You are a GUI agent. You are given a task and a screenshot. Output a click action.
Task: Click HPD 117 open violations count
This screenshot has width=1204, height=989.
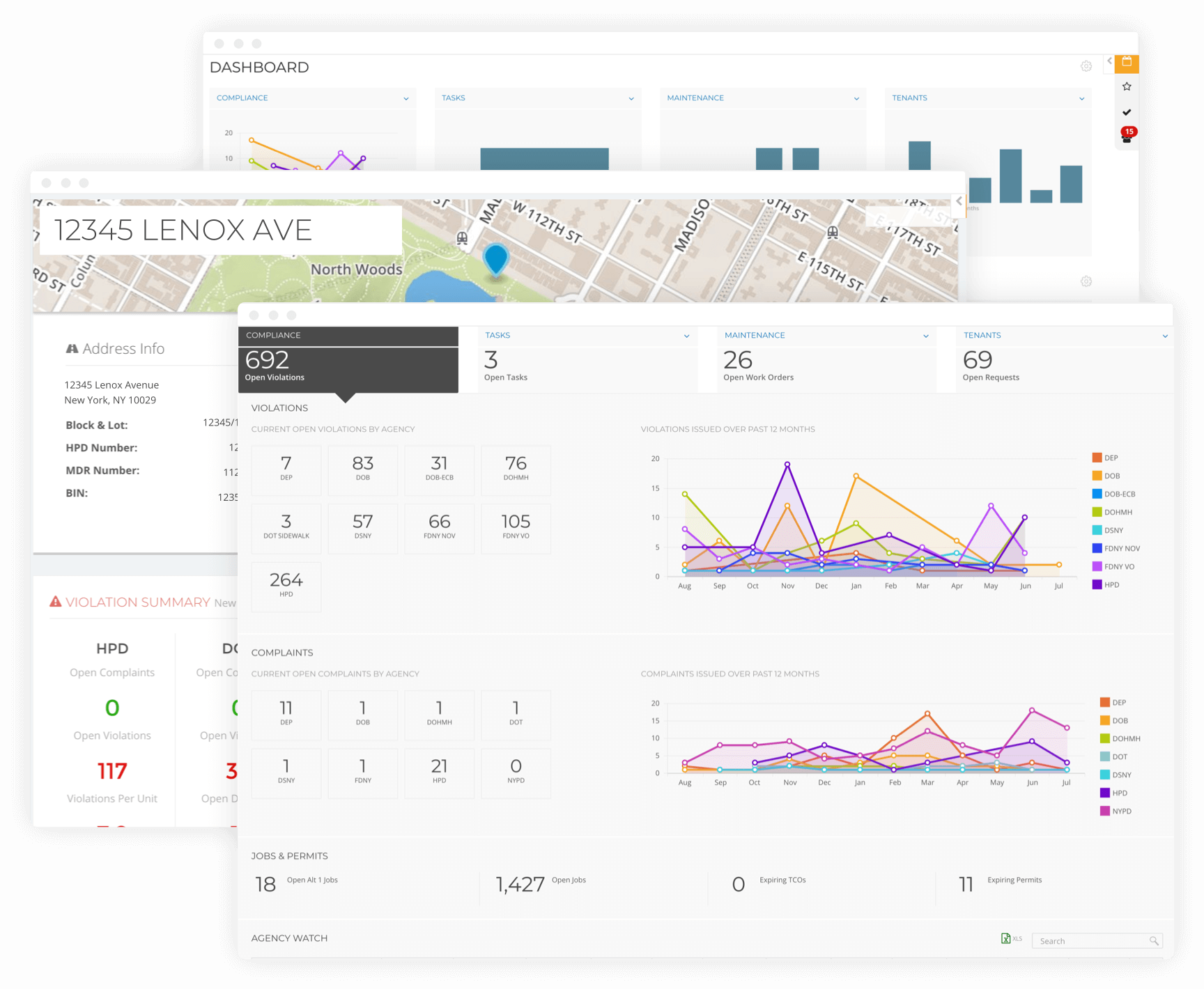pos(112,771)
